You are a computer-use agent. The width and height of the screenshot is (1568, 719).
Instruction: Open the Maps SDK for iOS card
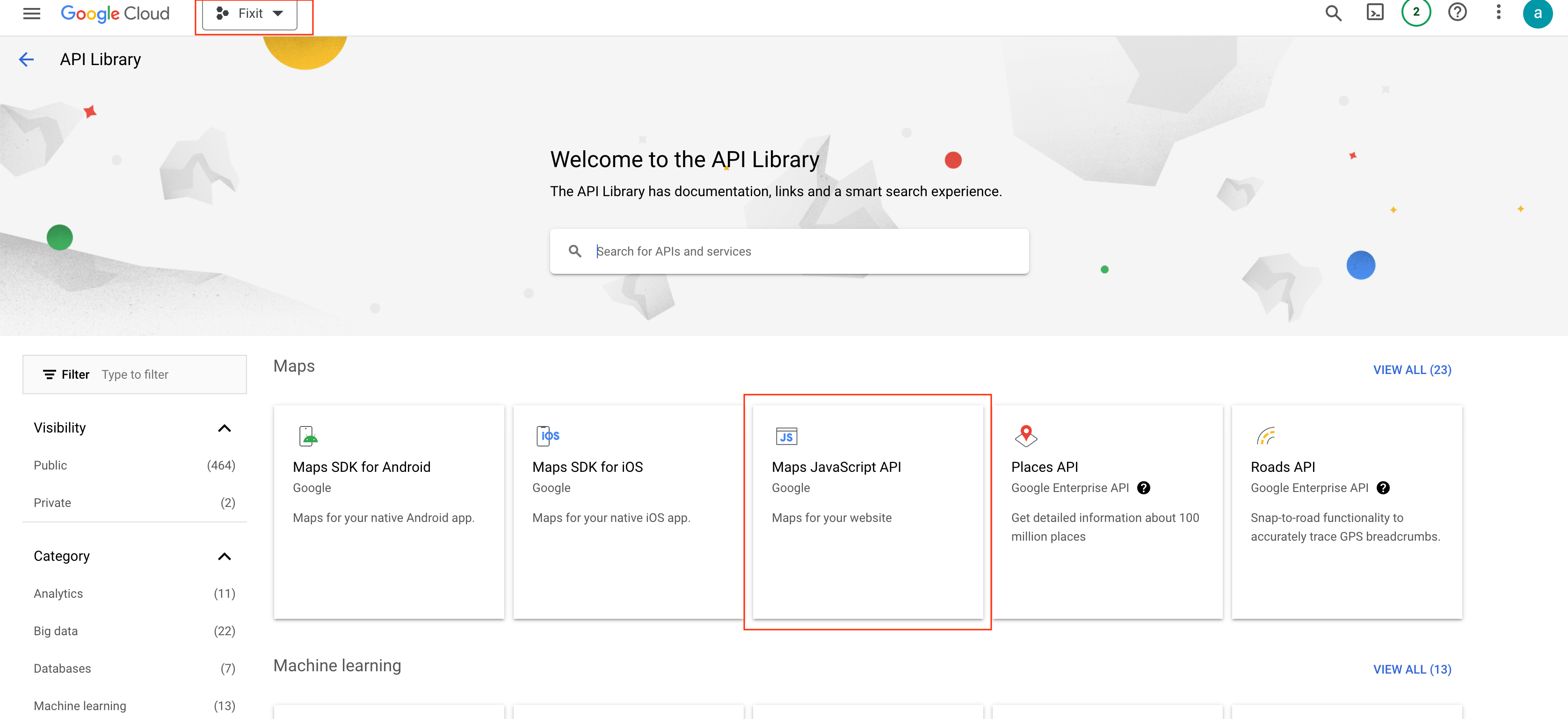coord(628,512)
